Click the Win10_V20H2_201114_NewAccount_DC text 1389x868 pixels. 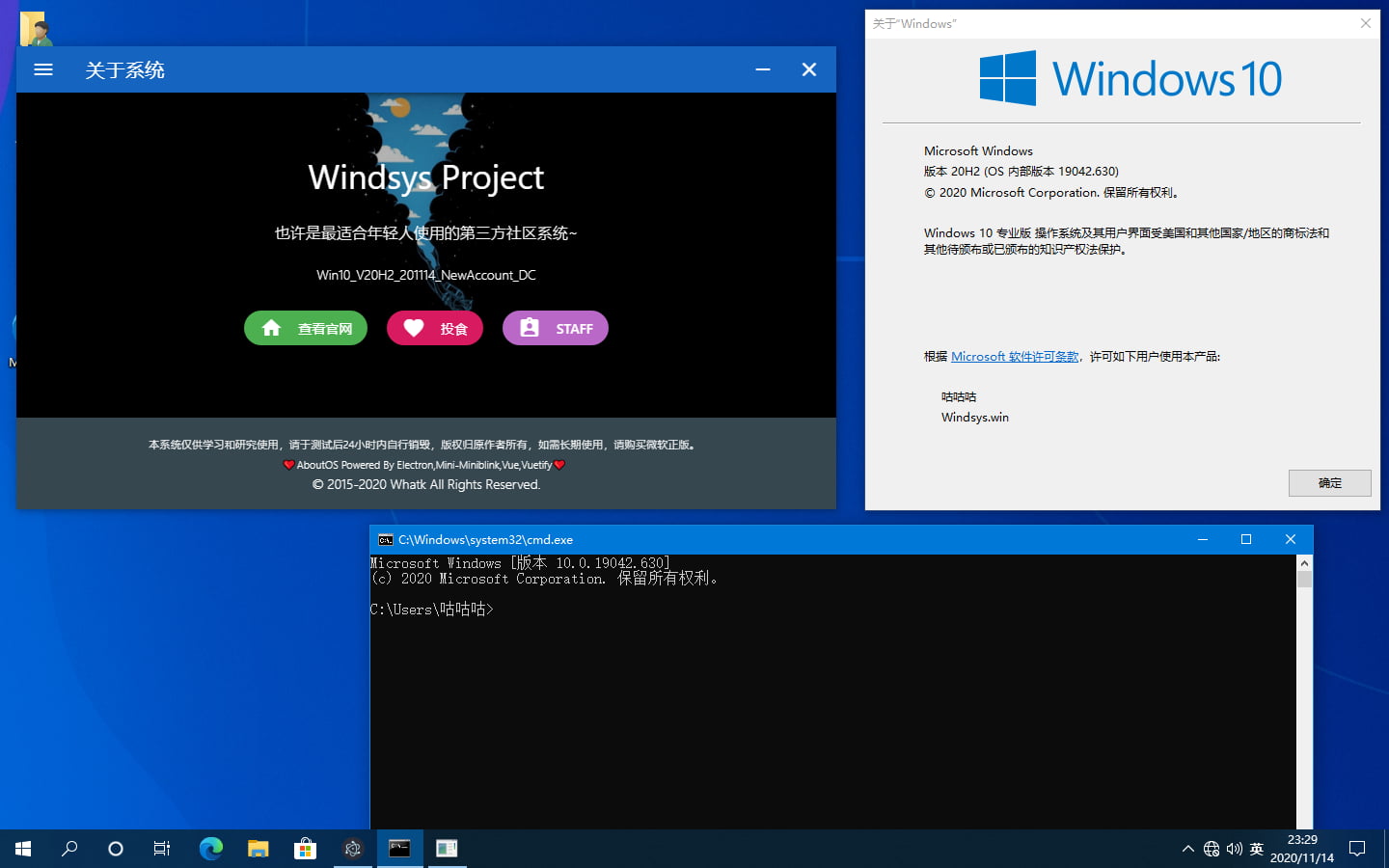click(426, 275)
